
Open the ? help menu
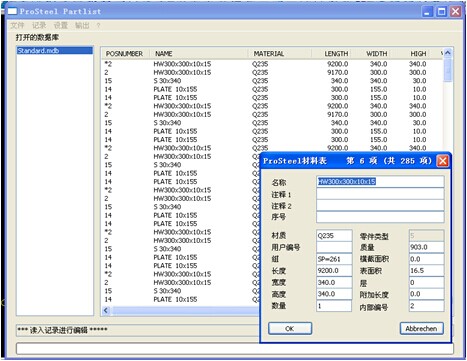[98, 26]
